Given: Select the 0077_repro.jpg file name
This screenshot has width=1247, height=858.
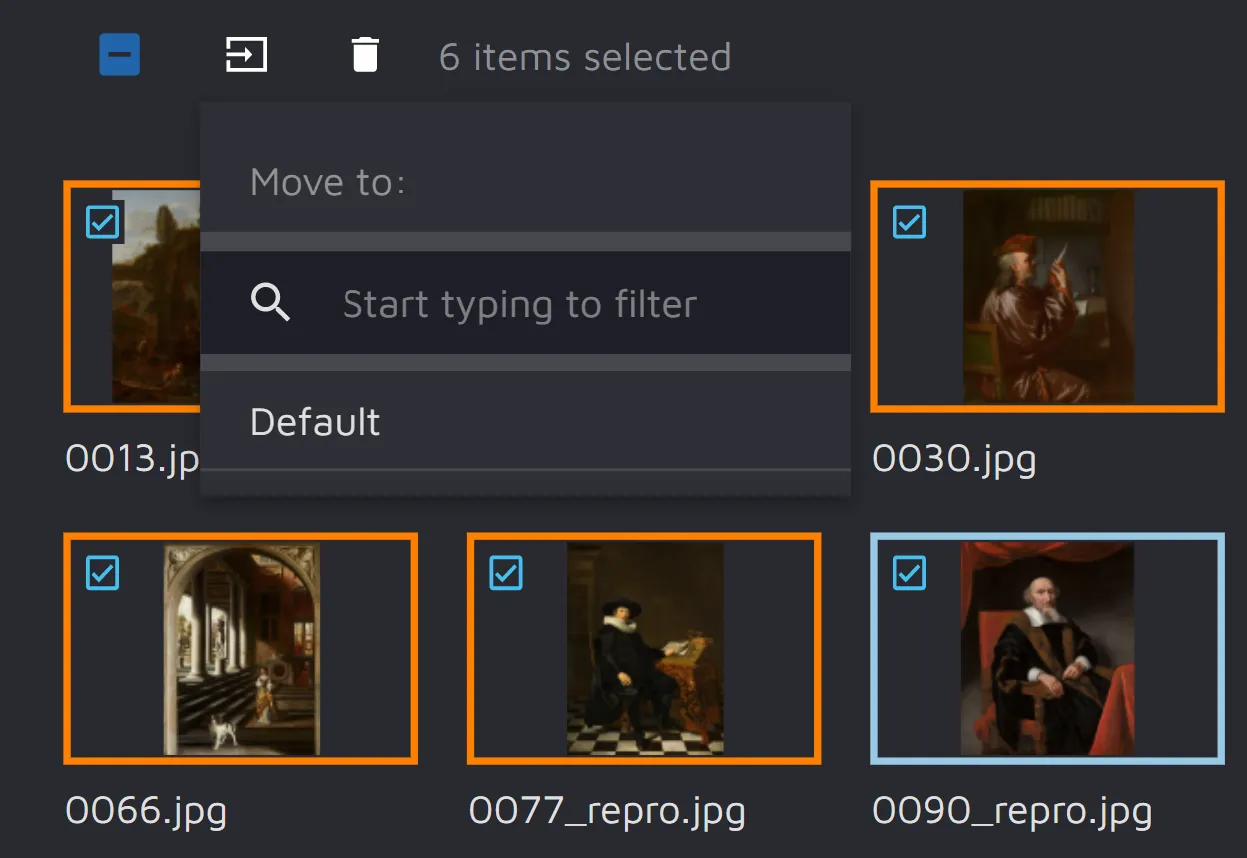Looking at the screenshot, I should [x=607, y=811].
